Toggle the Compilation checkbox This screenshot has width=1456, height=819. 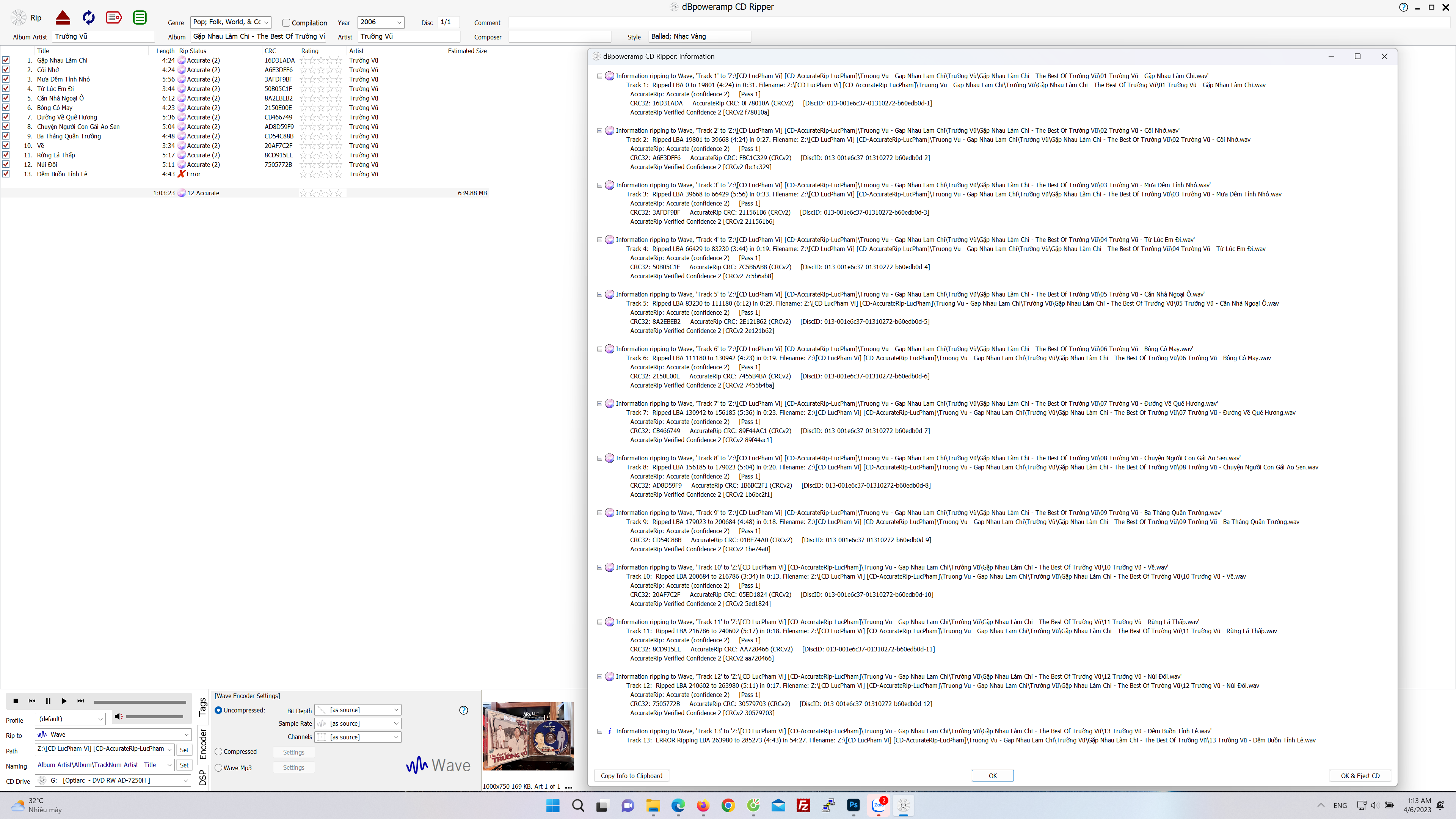(286, 23)
